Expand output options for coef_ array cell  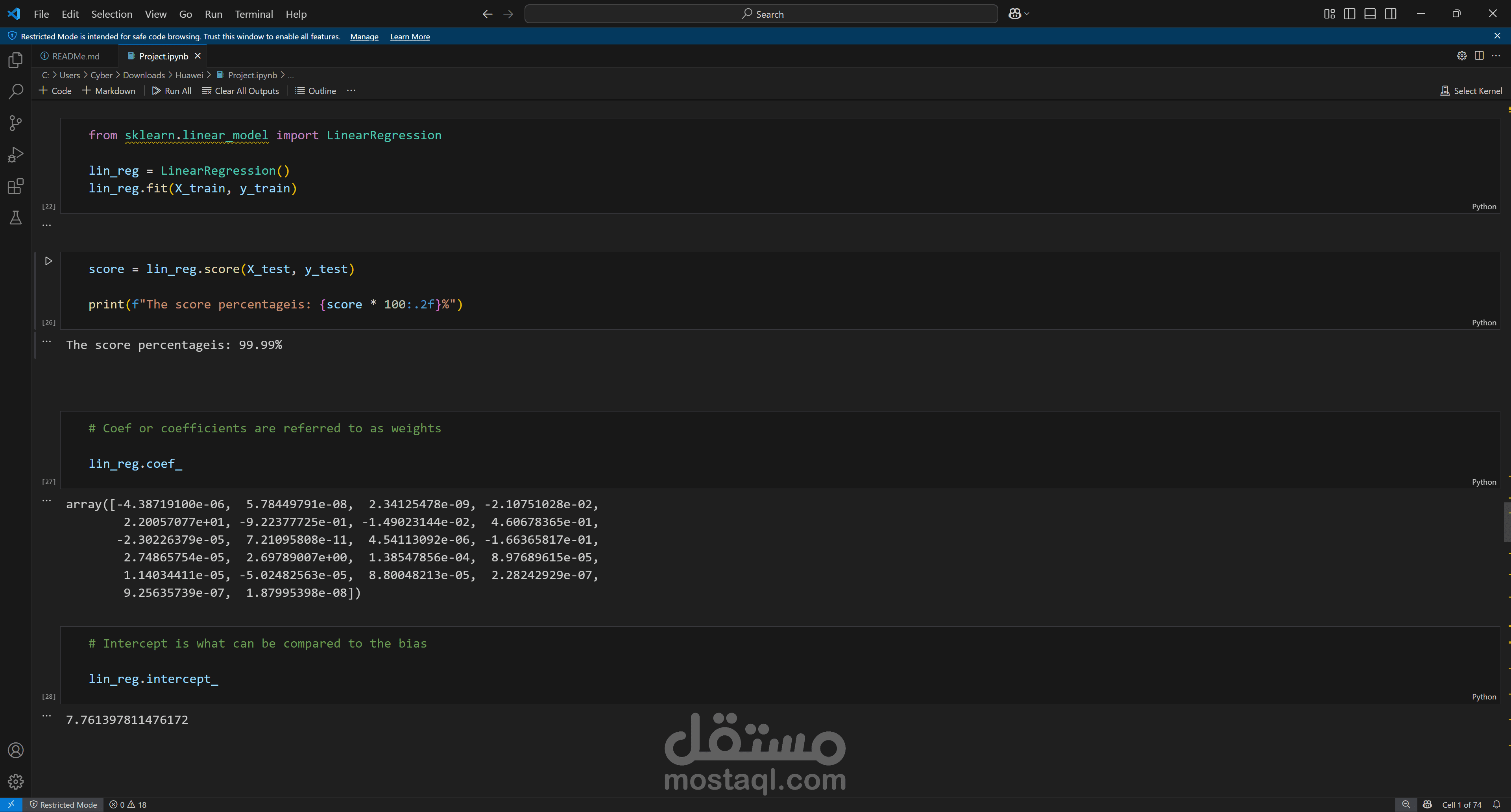[47, 501]
